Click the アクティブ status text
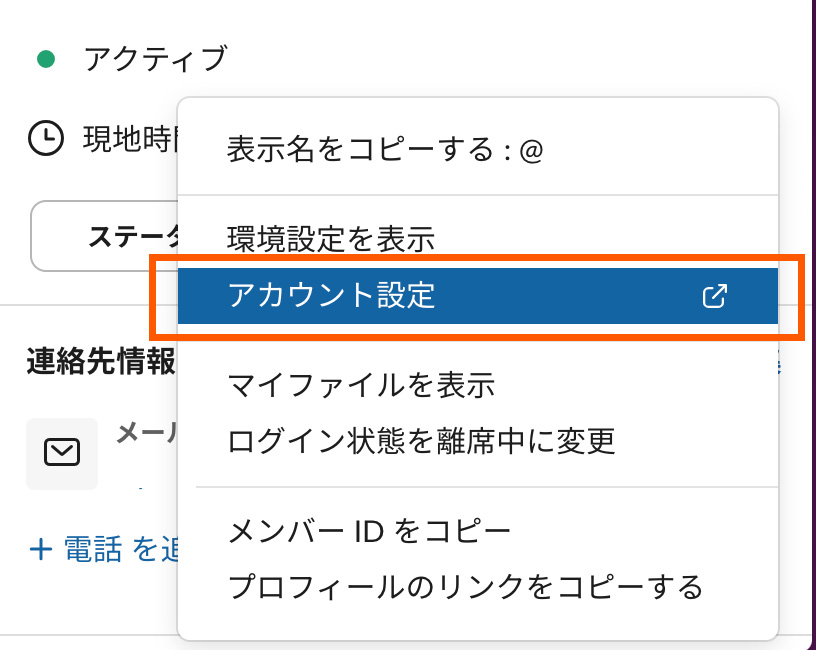Screen dimensions: 816x650 pos(156,59)
